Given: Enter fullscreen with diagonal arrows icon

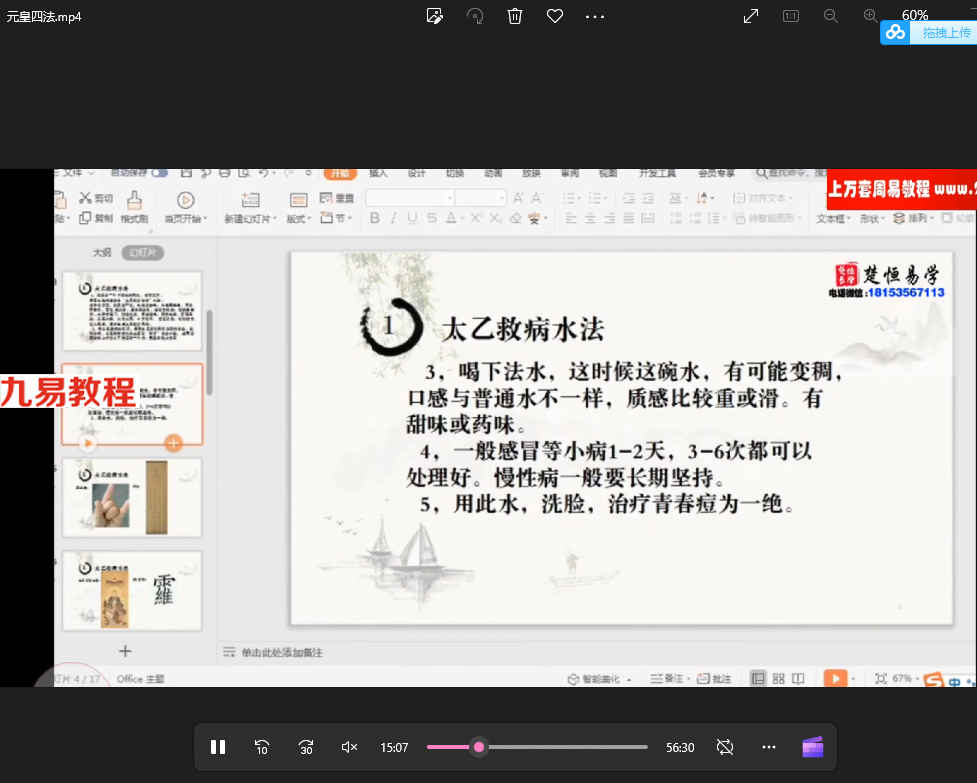Looking at the screenshot, I should (751, 16).
